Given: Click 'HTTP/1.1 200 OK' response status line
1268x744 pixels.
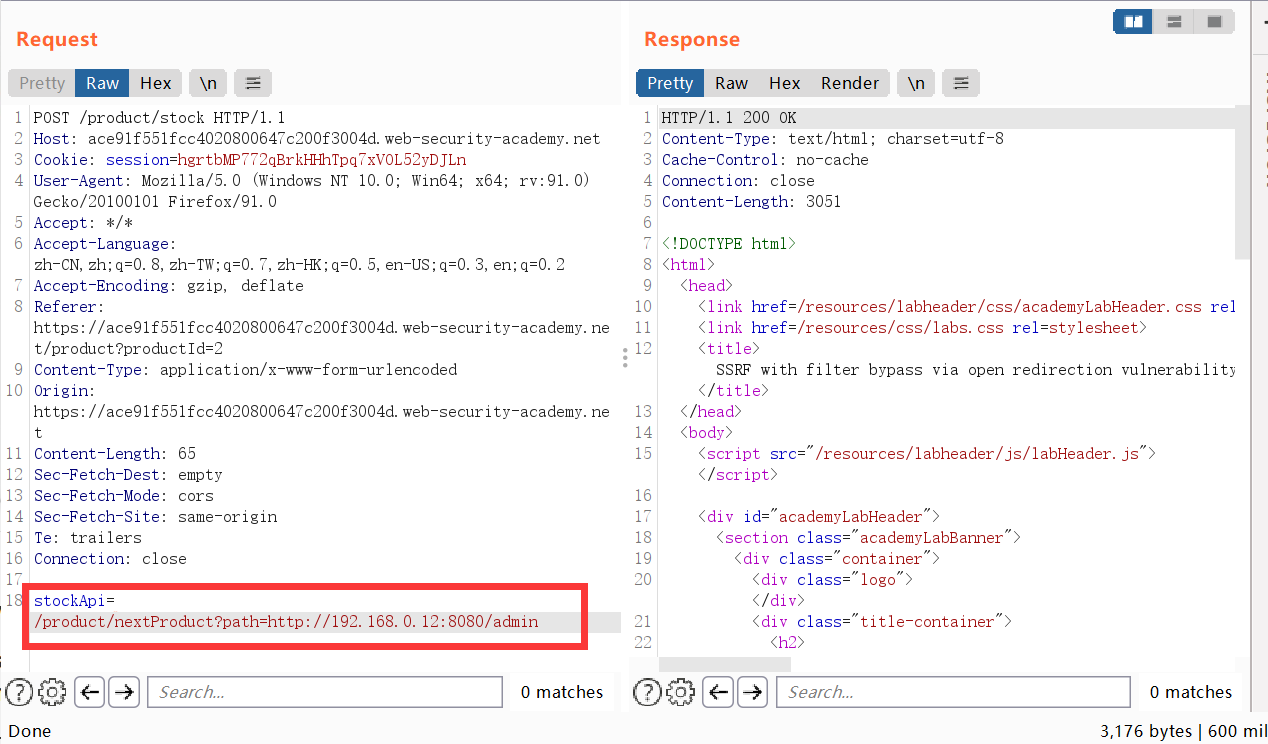Looking at the screenshot, I should pyautogui.click(x=729, y=118).
